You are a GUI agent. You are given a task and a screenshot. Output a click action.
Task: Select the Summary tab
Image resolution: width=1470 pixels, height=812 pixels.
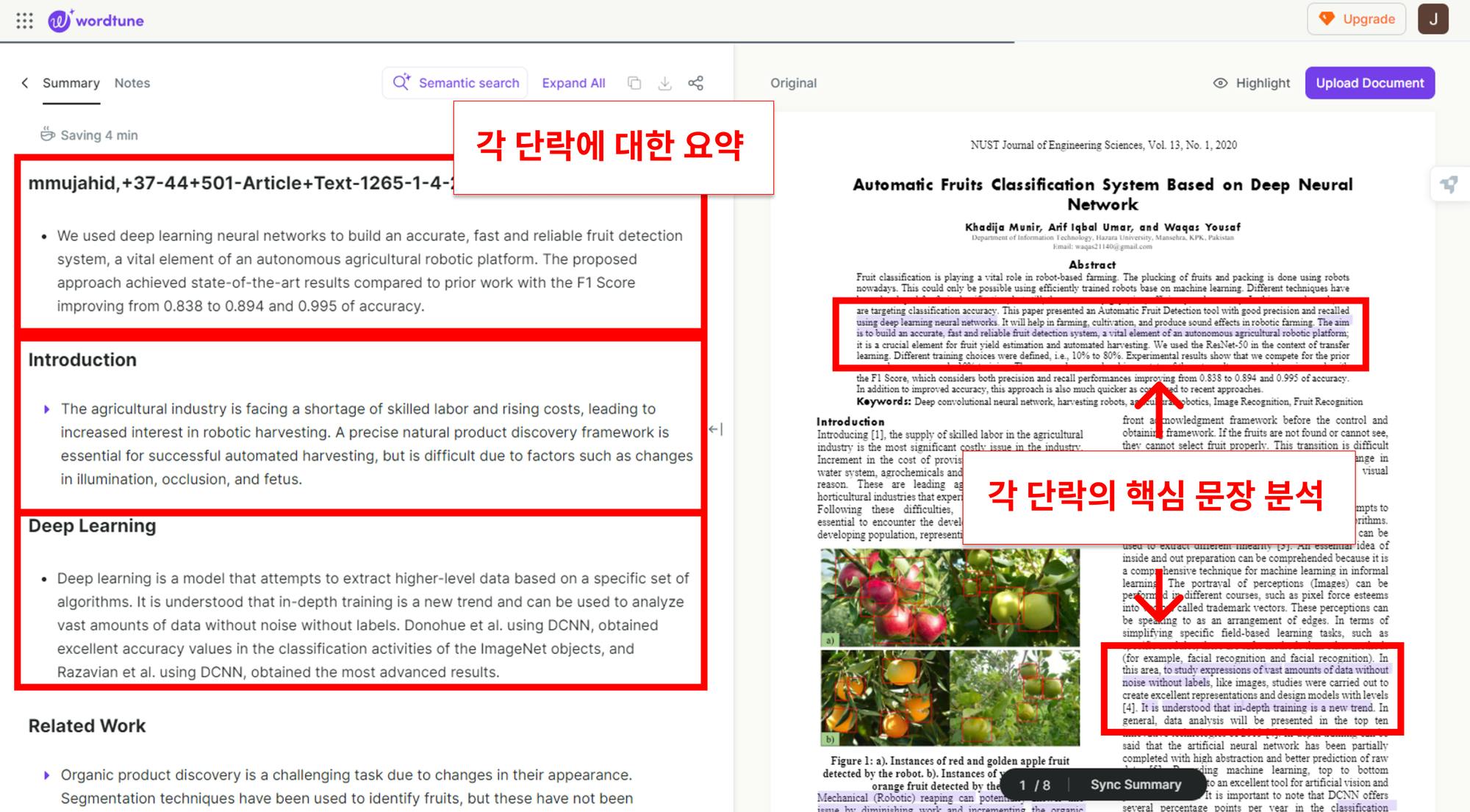(x=71, y=83)
